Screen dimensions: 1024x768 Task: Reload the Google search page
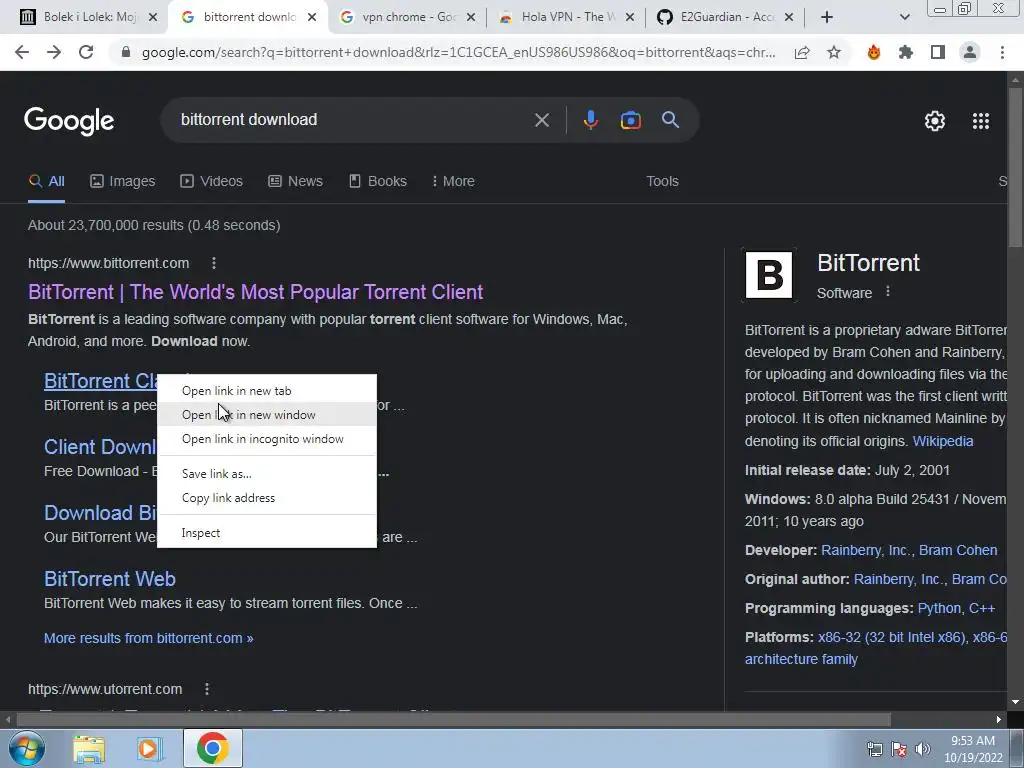tap(86, 52)
